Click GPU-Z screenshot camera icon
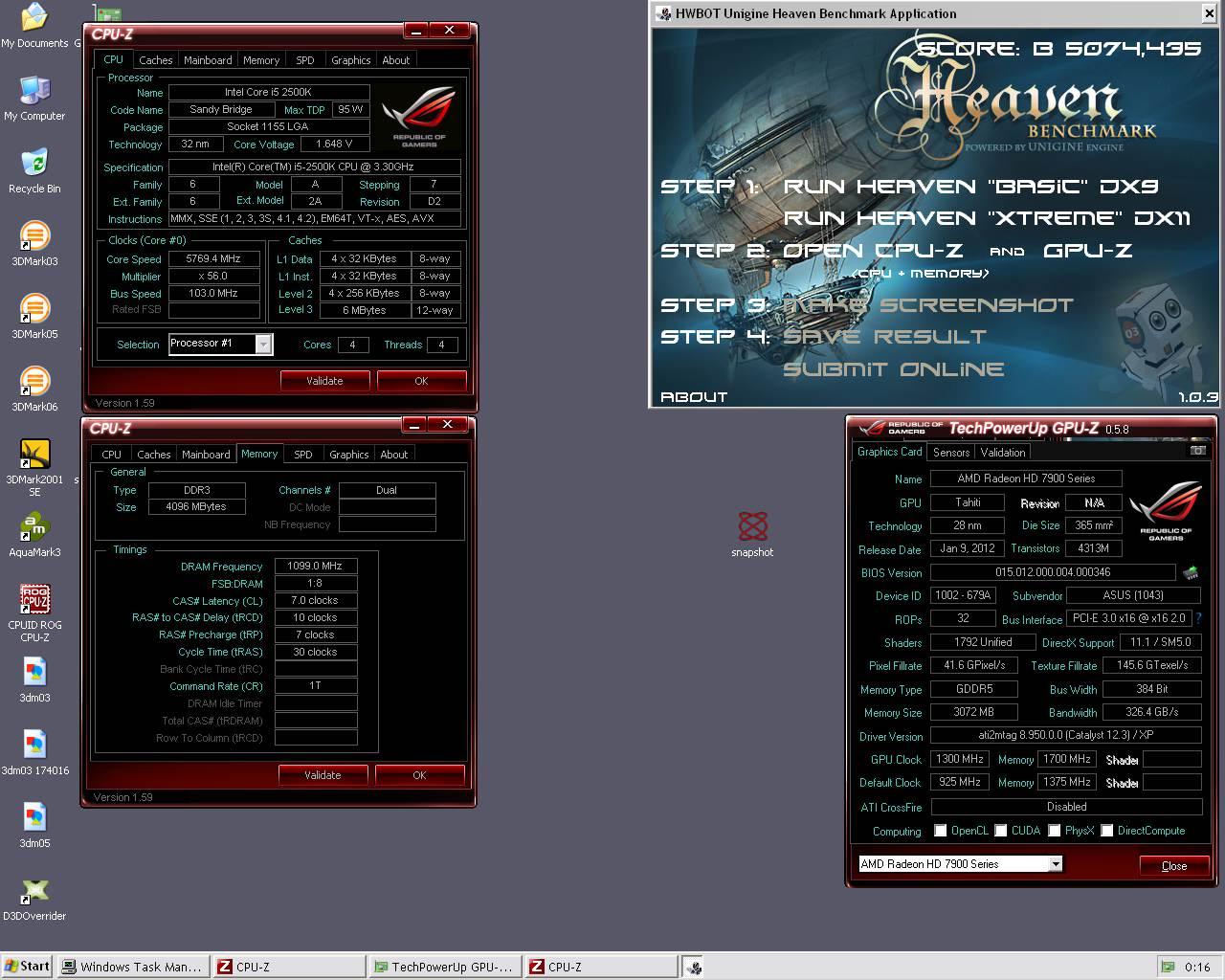The image size is (1225, 980). (x=1197, y=451)
